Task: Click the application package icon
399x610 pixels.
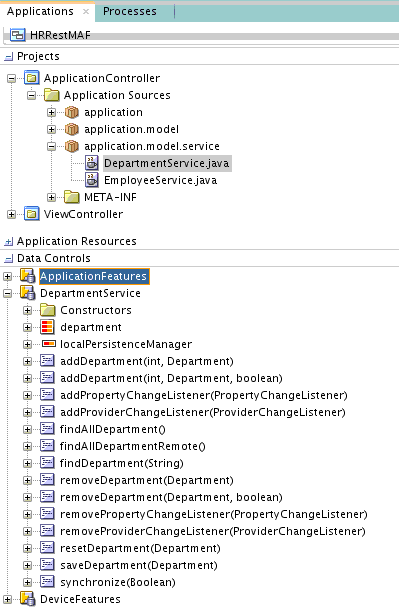Action: coord(72,112)
